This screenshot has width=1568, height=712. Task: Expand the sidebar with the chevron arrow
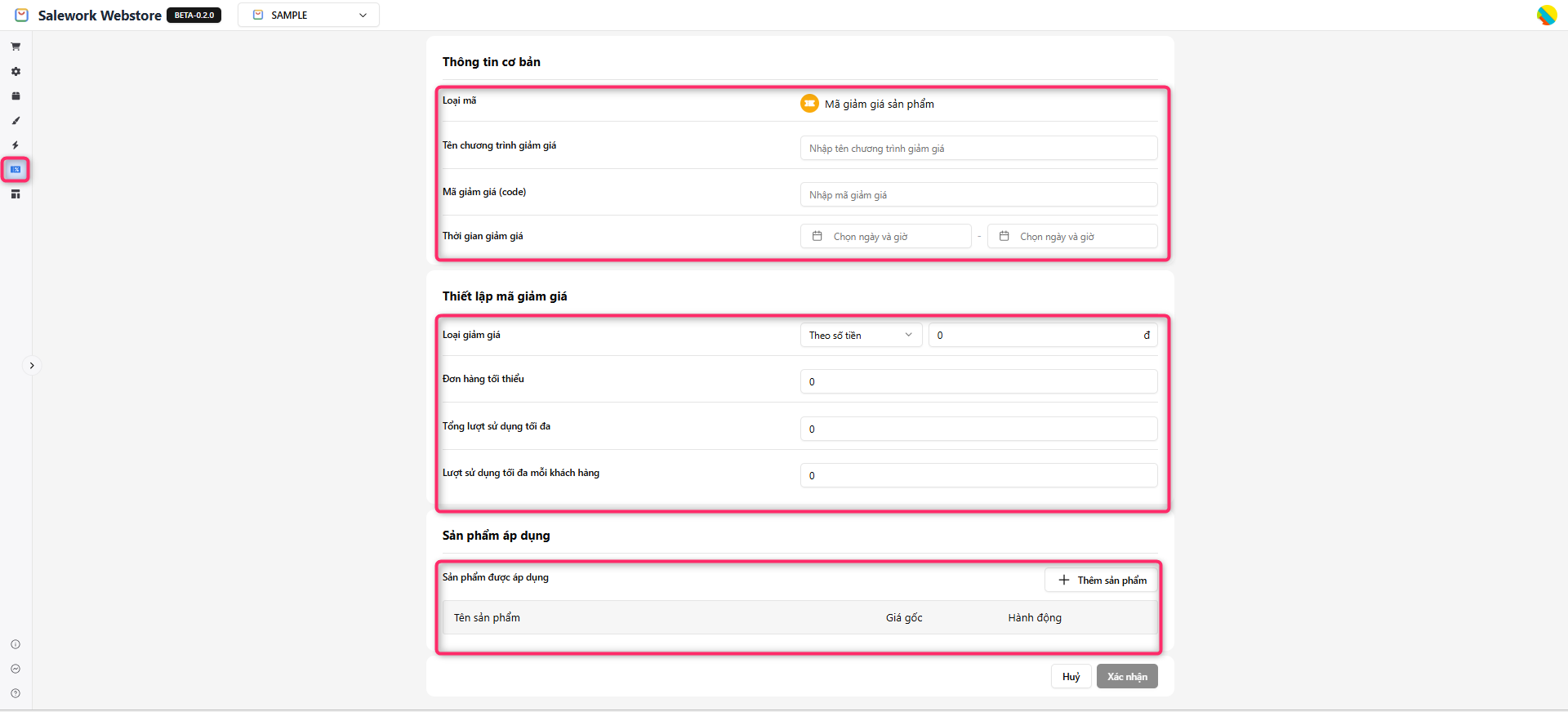[x=32, y=366]
